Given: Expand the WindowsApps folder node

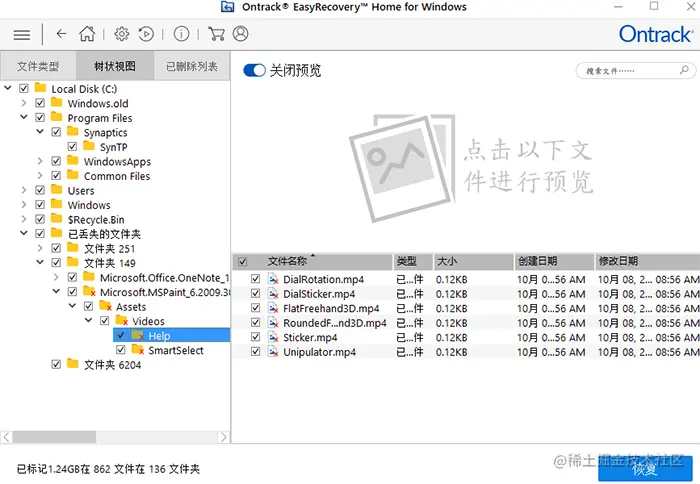Looking at the screenshot, I should click(x=40, y=161).
